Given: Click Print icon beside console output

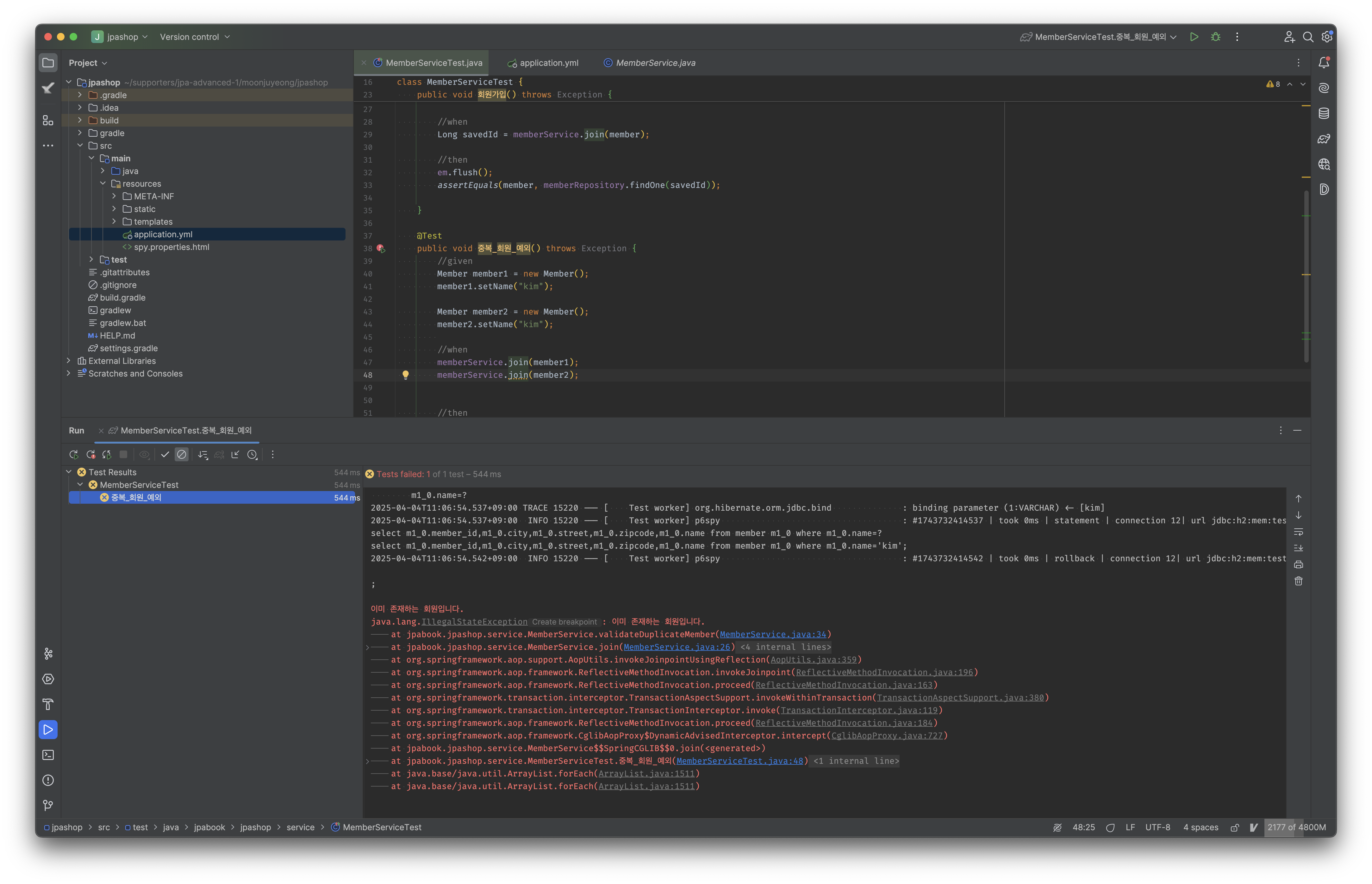Looking at the screenshot, I should coord(1299,565).
